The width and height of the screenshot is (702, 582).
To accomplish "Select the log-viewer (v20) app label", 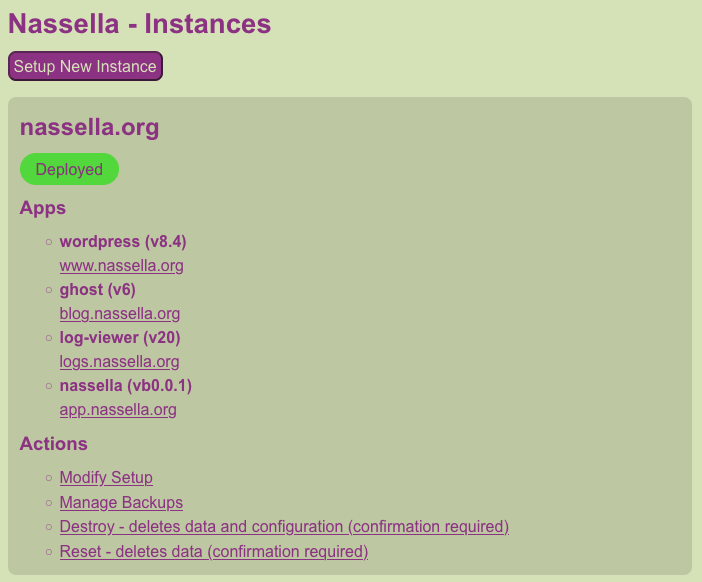I will (120, 338).
